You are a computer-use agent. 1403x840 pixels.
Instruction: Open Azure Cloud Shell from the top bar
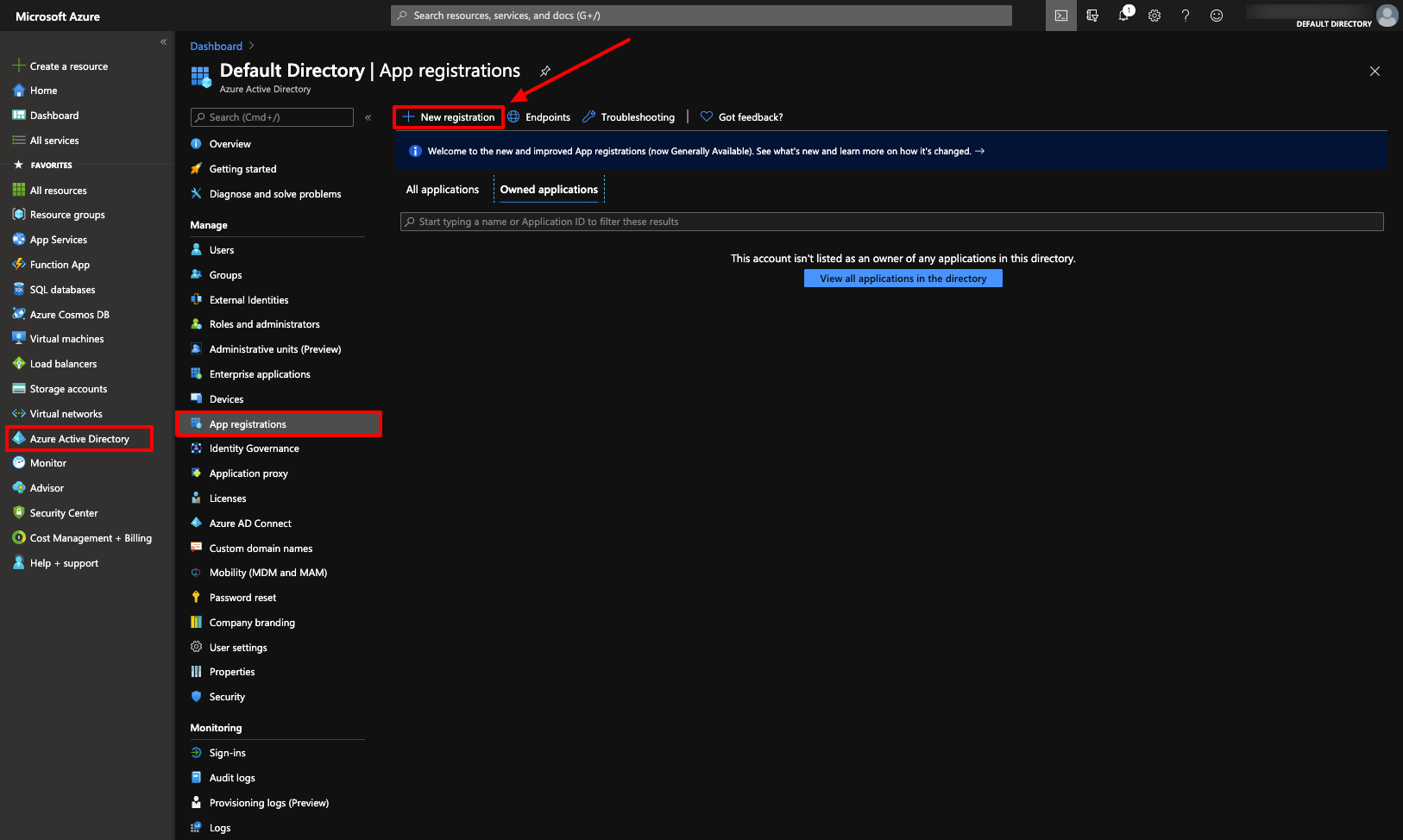(1060, 16)
